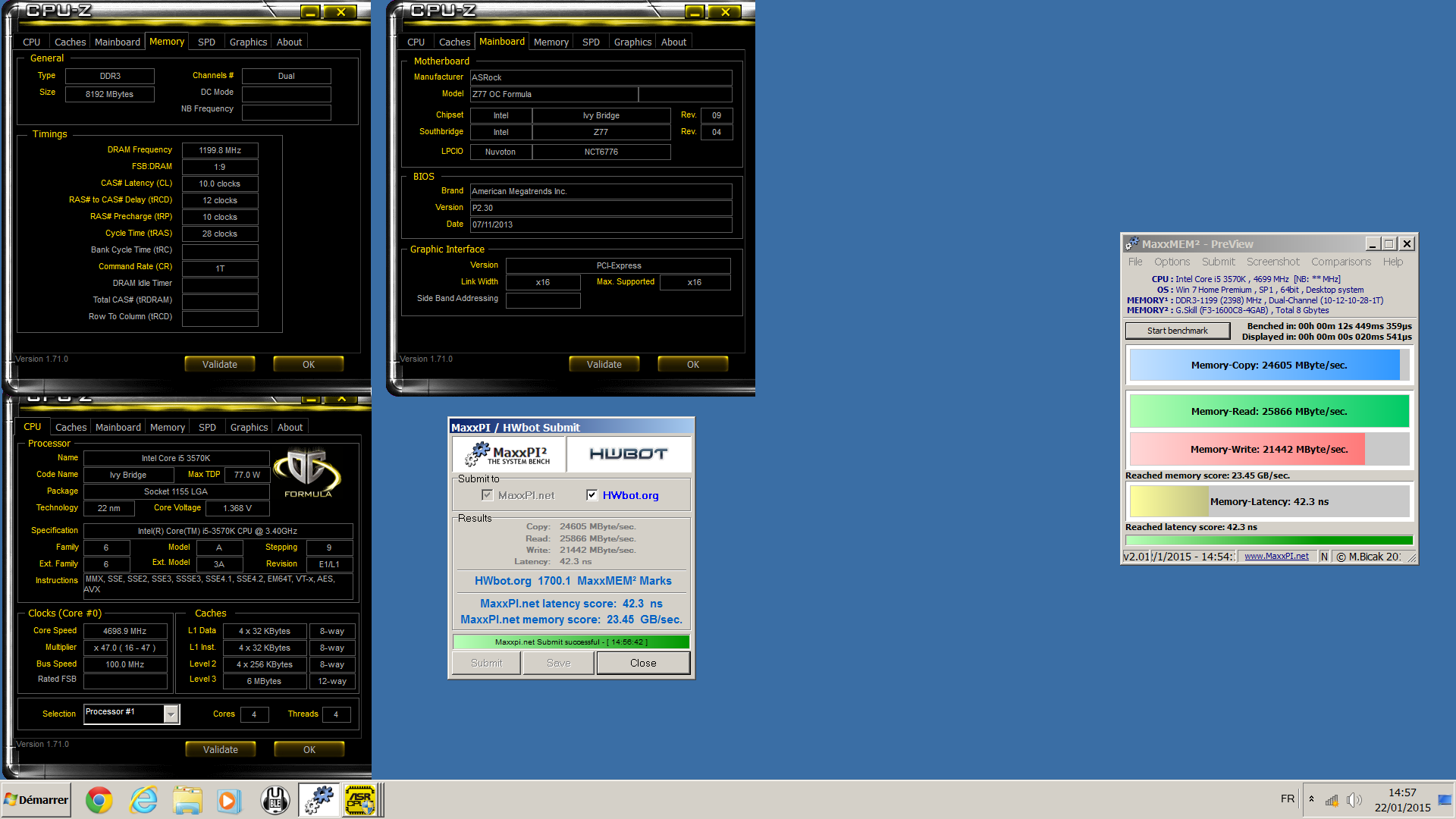
Task: Show hidden system tray icons arrow
Action: coord(1311,799)
